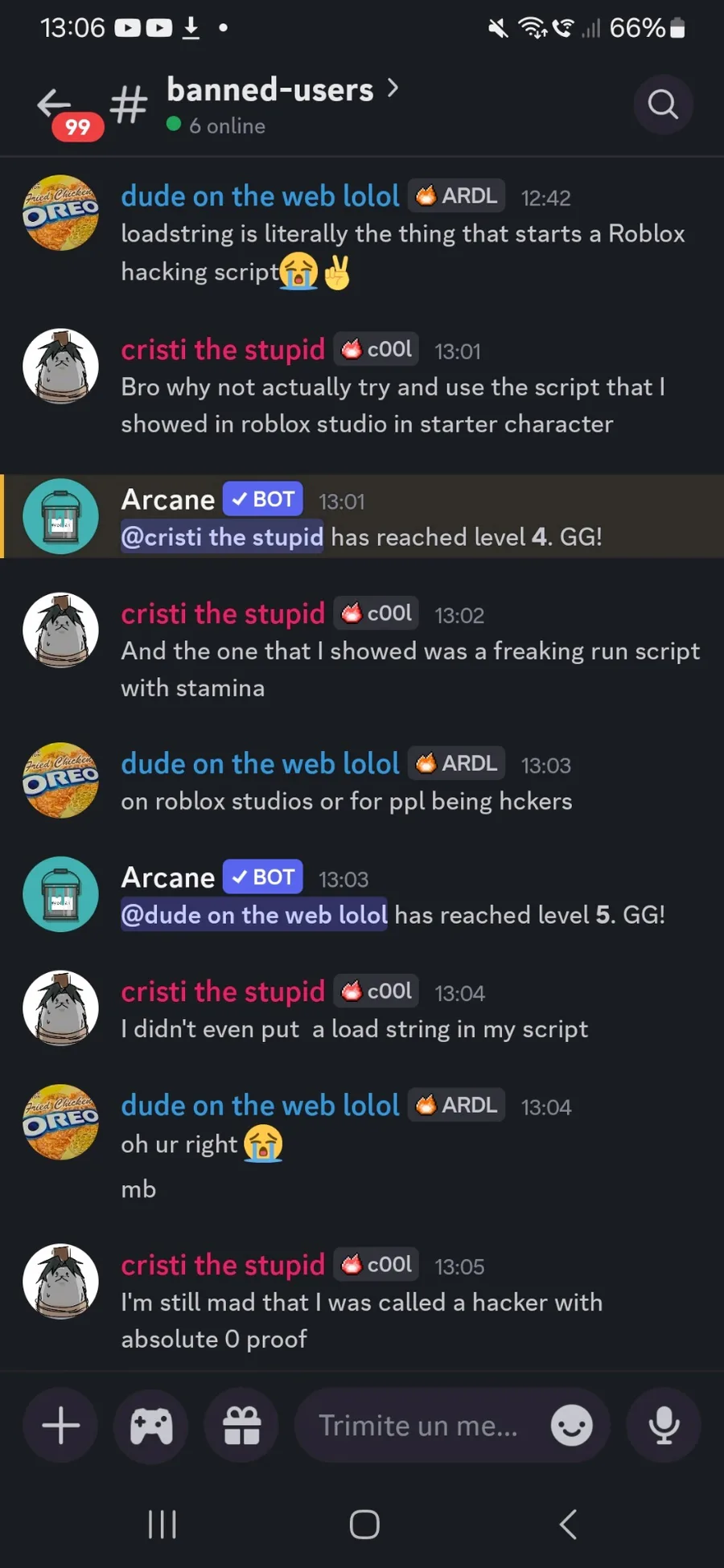
Task: Tap the Android recent apps button
Action: click(x=162, y=1524)
